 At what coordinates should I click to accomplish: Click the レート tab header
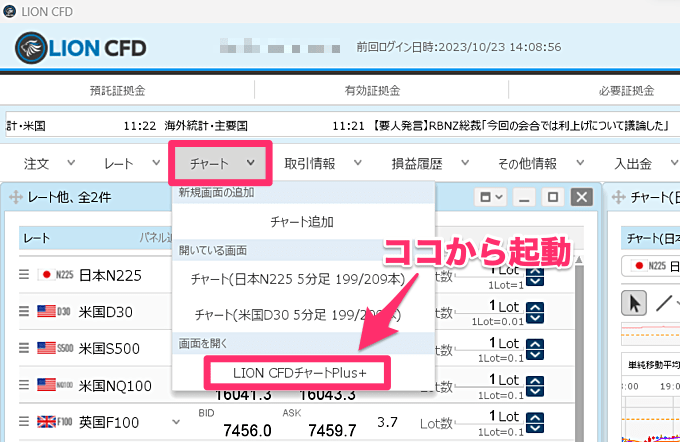(37, 238)
